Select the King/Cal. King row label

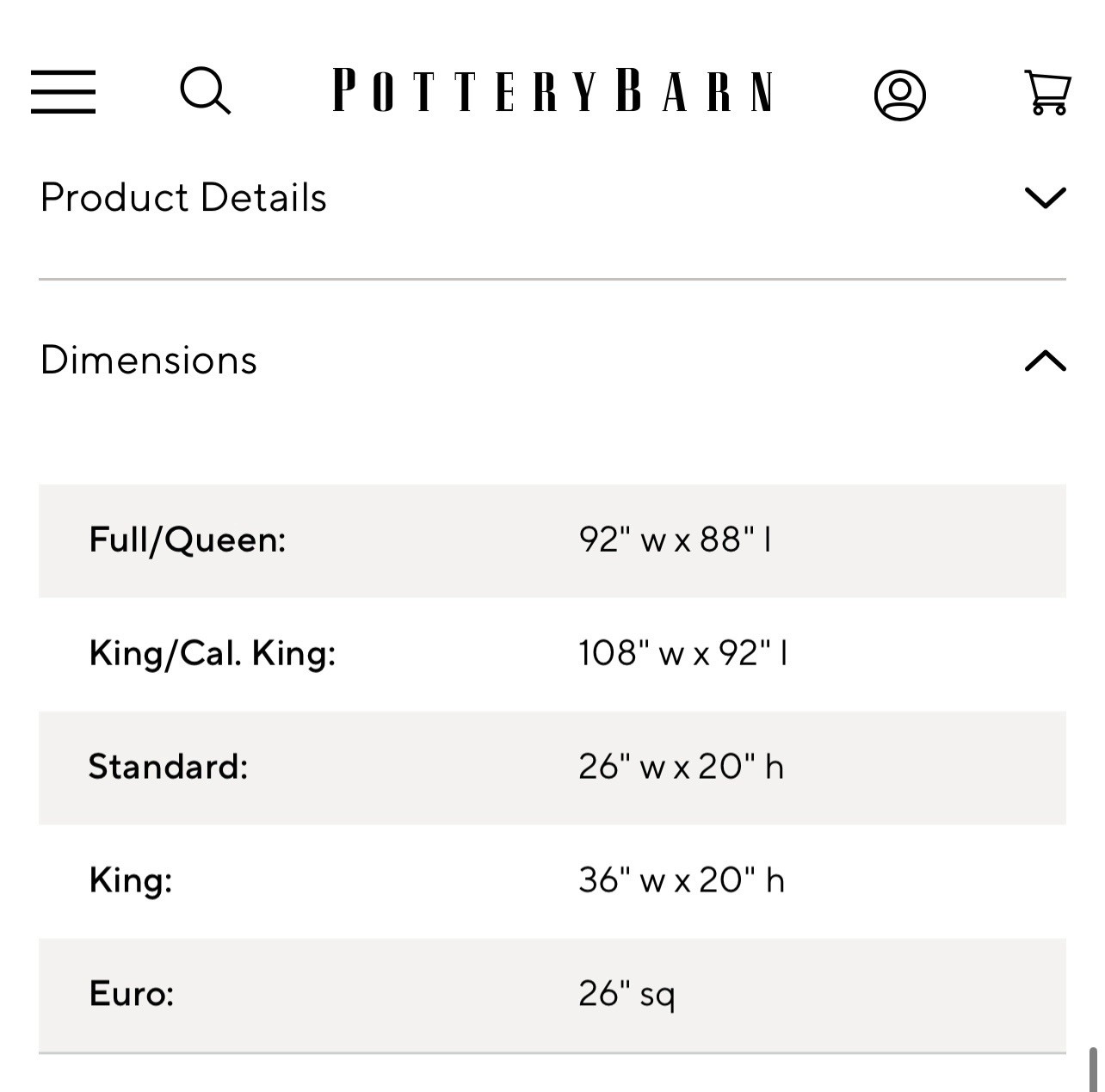(x=213, y=654)
